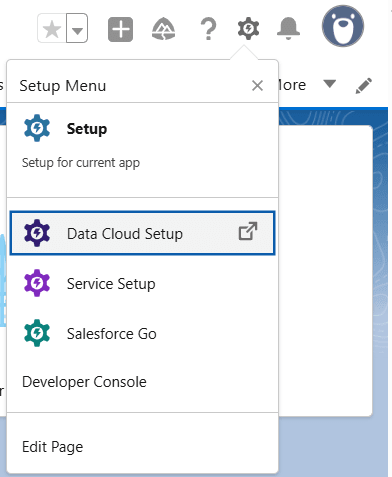Open the favorites list dropdown arrow
The image size is (392, 477).
77,29
